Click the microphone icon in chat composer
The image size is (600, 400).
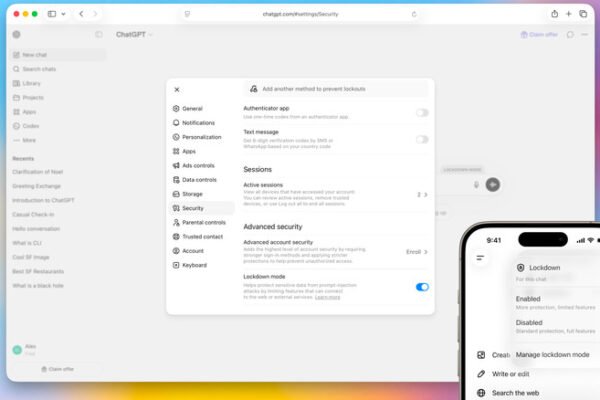point(476,185)
